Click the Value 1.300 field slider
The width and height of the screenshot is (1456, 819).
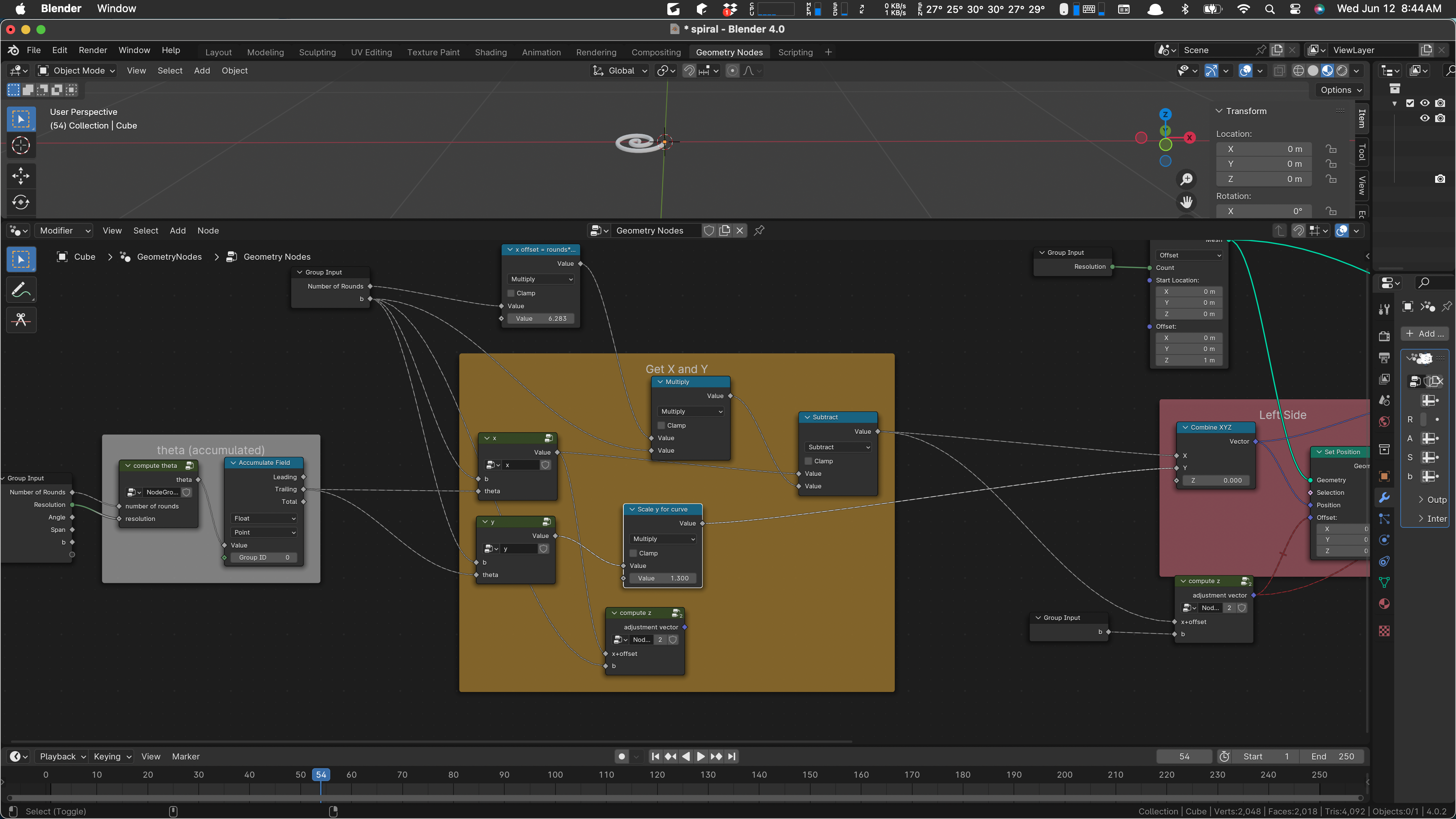pyautogui.click(x=662, y=578)
